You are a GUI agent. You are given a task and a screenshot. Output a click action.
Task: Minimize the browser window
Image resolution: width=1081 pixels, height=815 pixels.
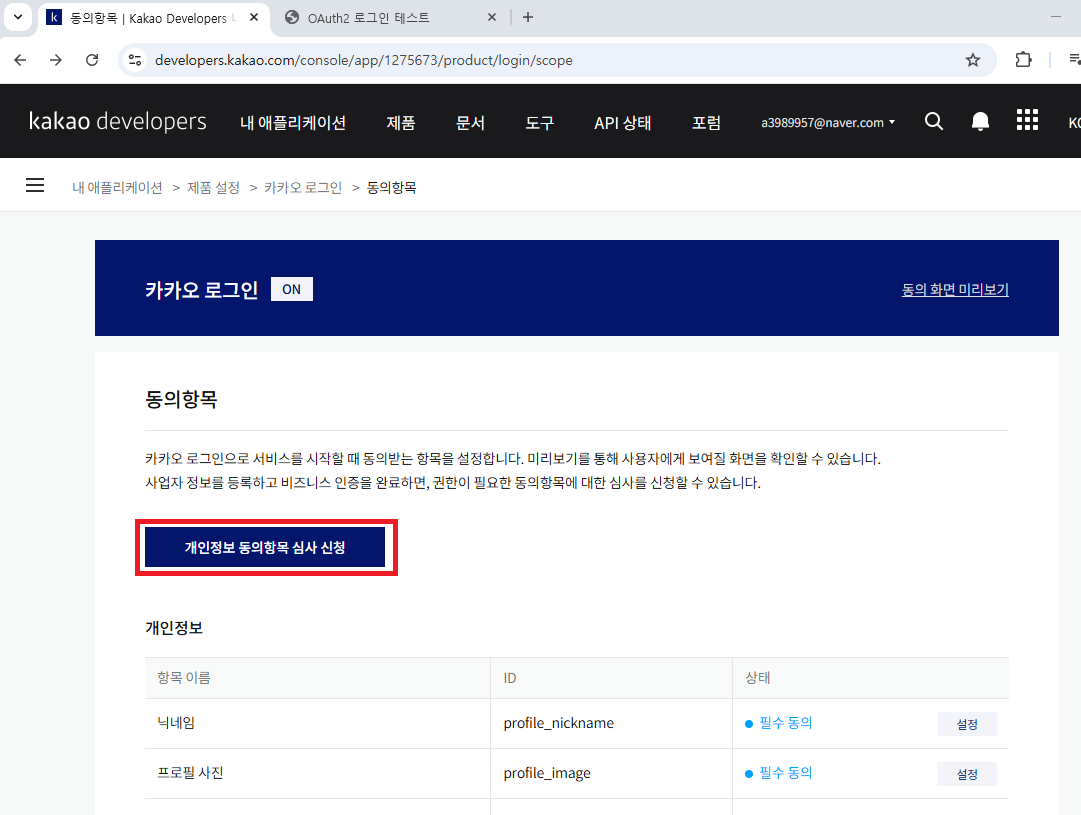pos(1055,17)
